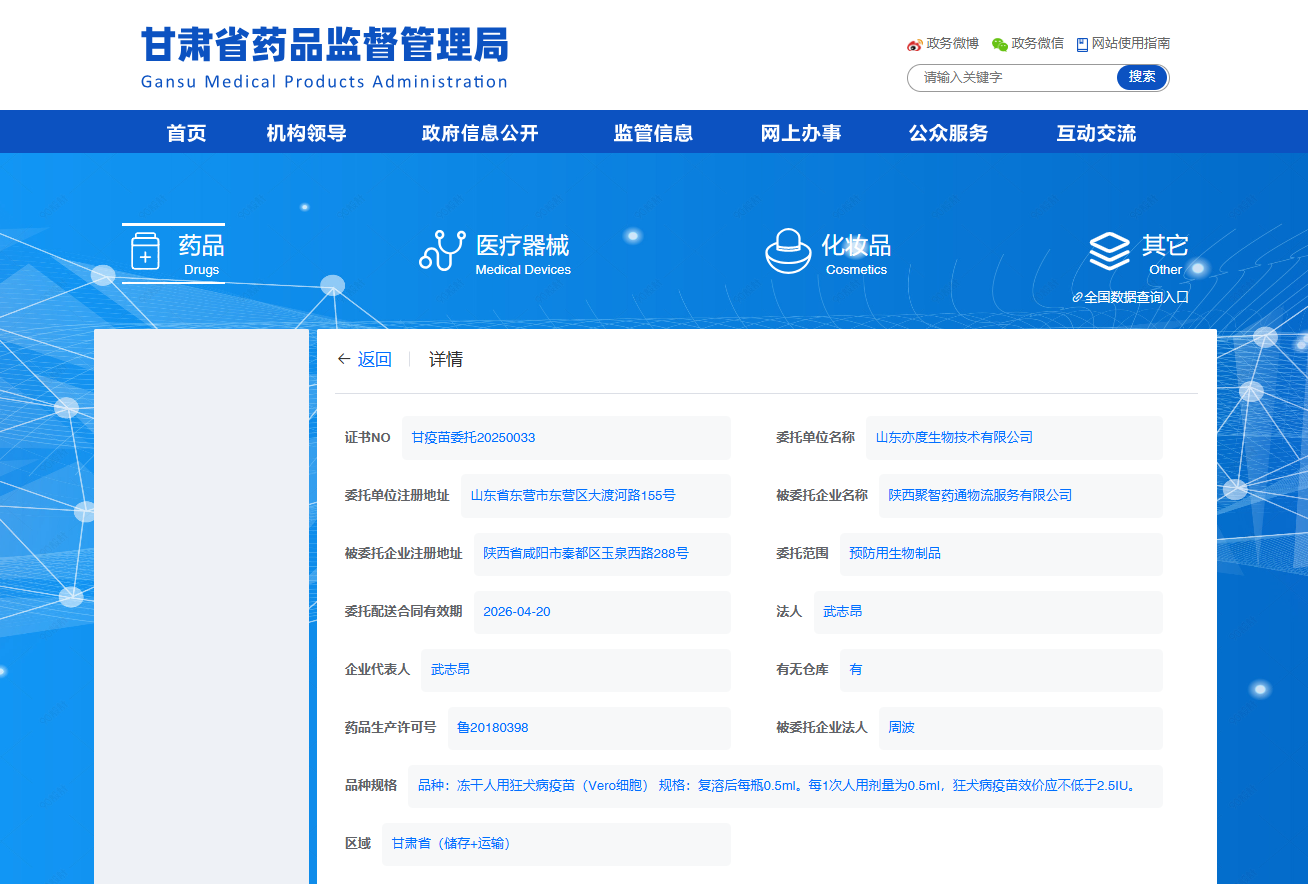Image resolution: width=1308 pixels, height=884 pixels.
Task: Click the Weibo icon in header
Action: (x=914, y=44)
